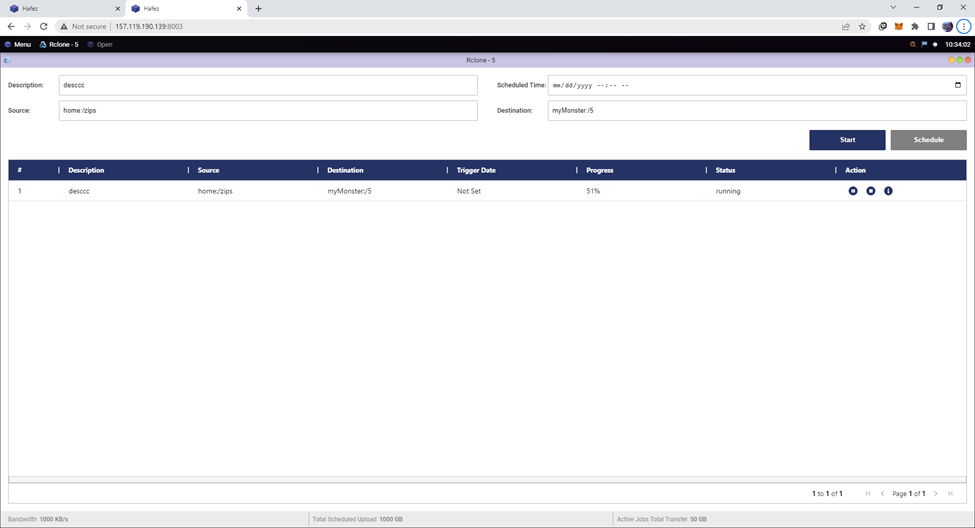Sort by the Status column header
The height and width of the screenshot is (528, 975).
pyautogui.click(x=725, y=170)
